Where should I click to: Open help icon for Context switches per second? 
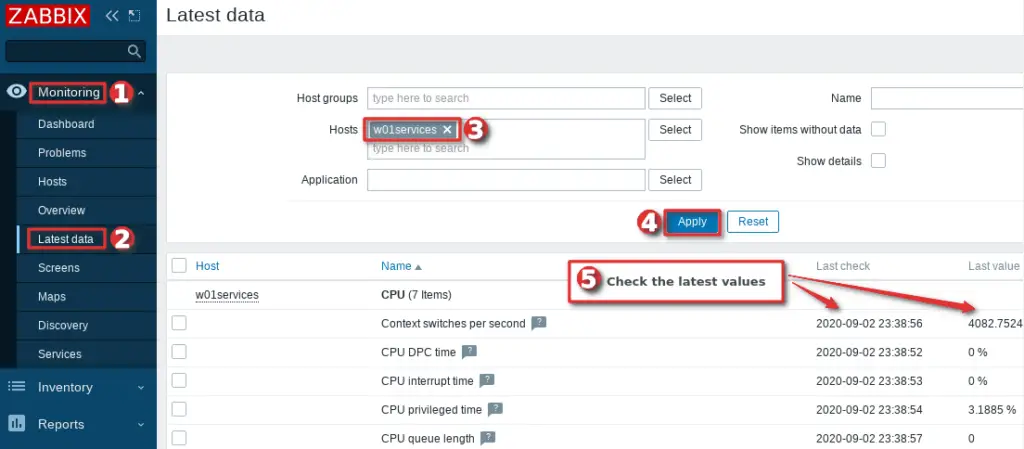[539, 323]
